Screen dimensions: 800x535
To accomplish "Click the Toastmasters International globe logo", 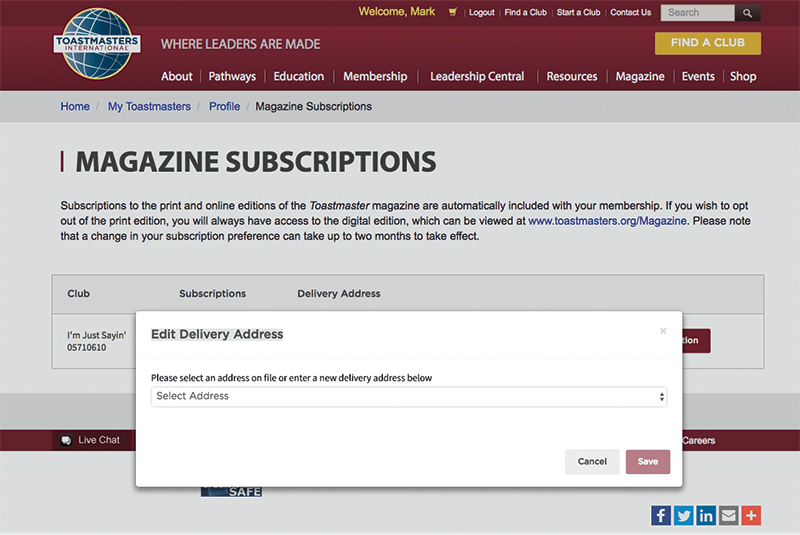I will click(x=98, y=45).
